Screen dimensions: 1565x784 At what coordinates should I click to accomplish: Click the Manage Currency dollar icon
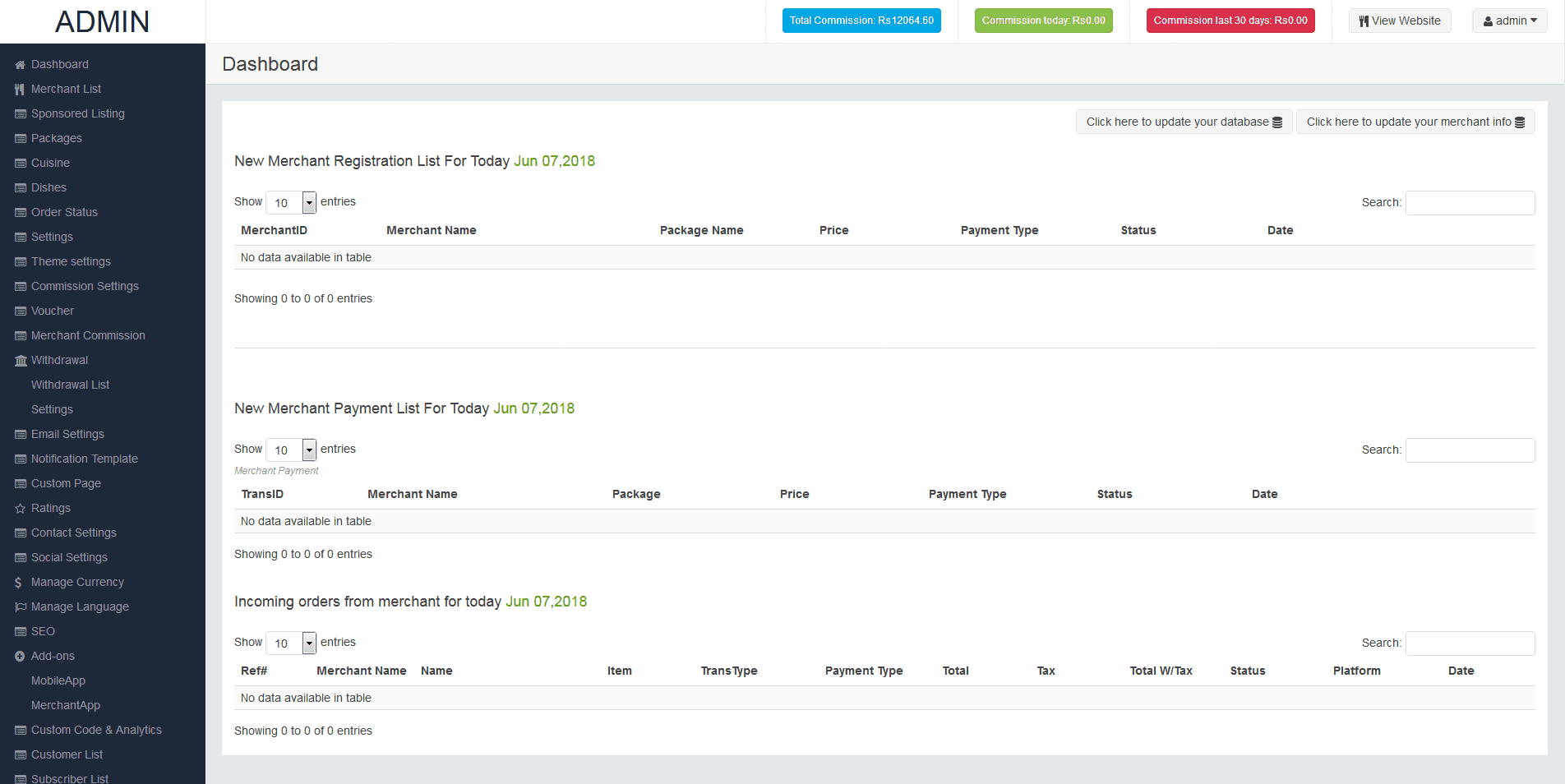click(x=19, y=583)
